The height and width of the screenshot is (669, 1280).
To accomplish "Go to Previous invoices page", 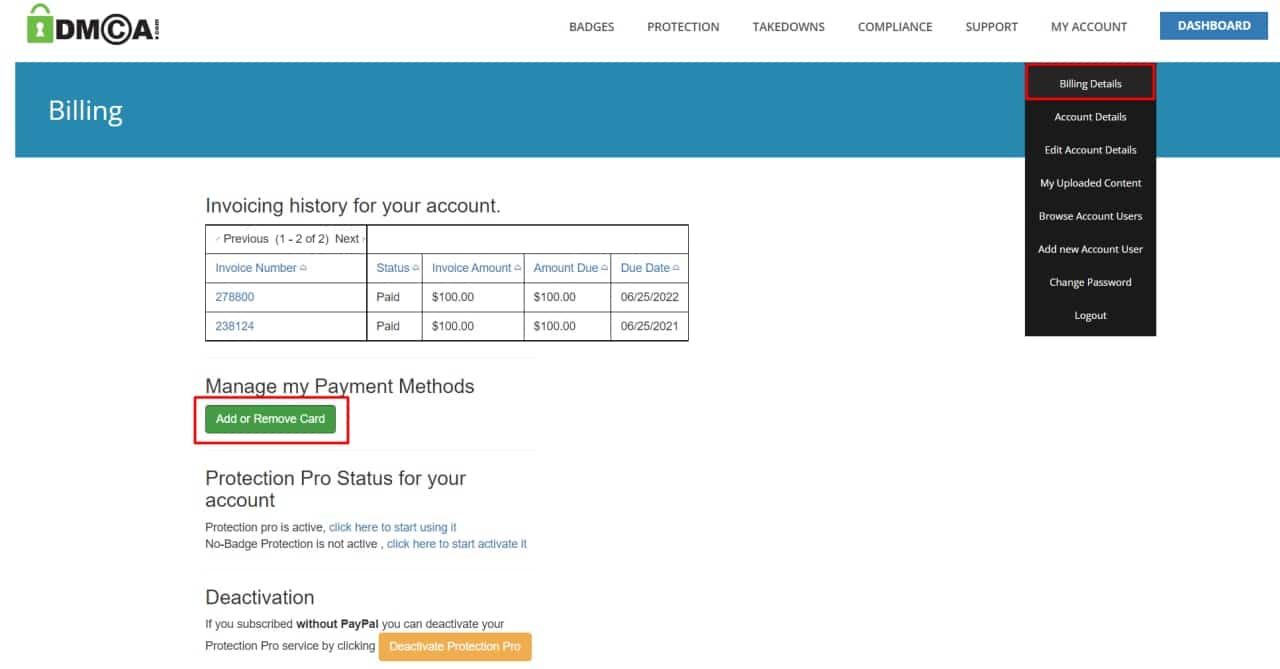I will [x=245, y=239].
